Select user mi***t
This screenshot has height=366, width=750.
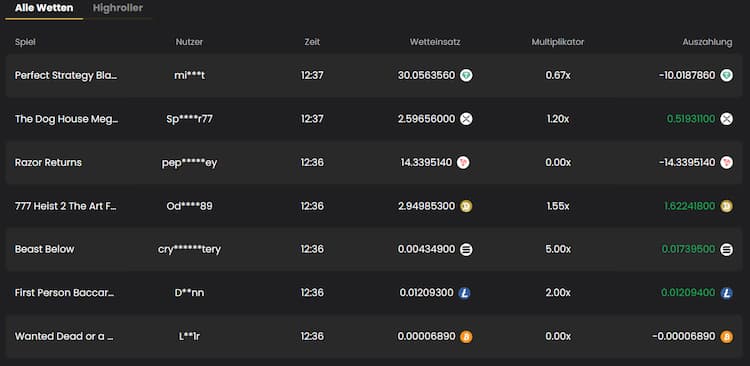(x=189, y=76)
